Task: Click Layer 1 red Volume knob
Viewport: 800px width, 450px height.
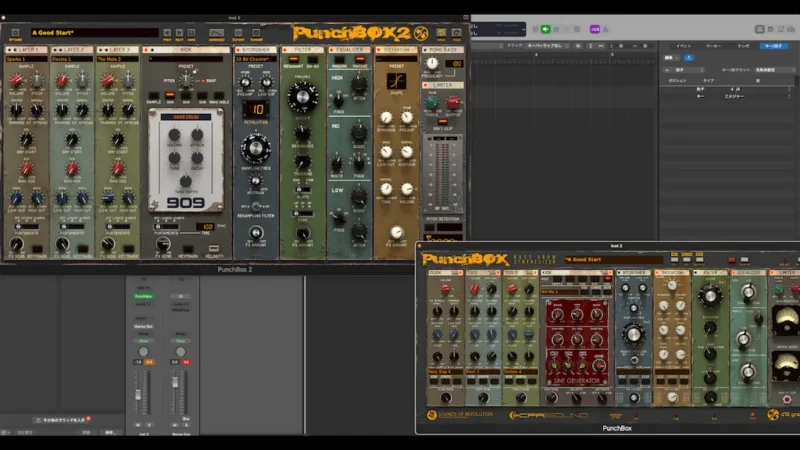Action: [16, 80]
